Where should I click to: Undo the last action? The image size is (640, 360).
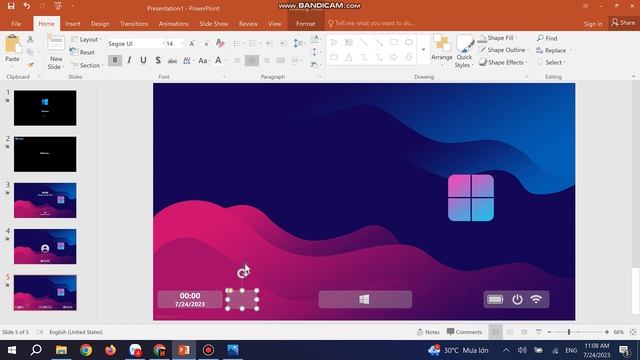click(27, 6)
